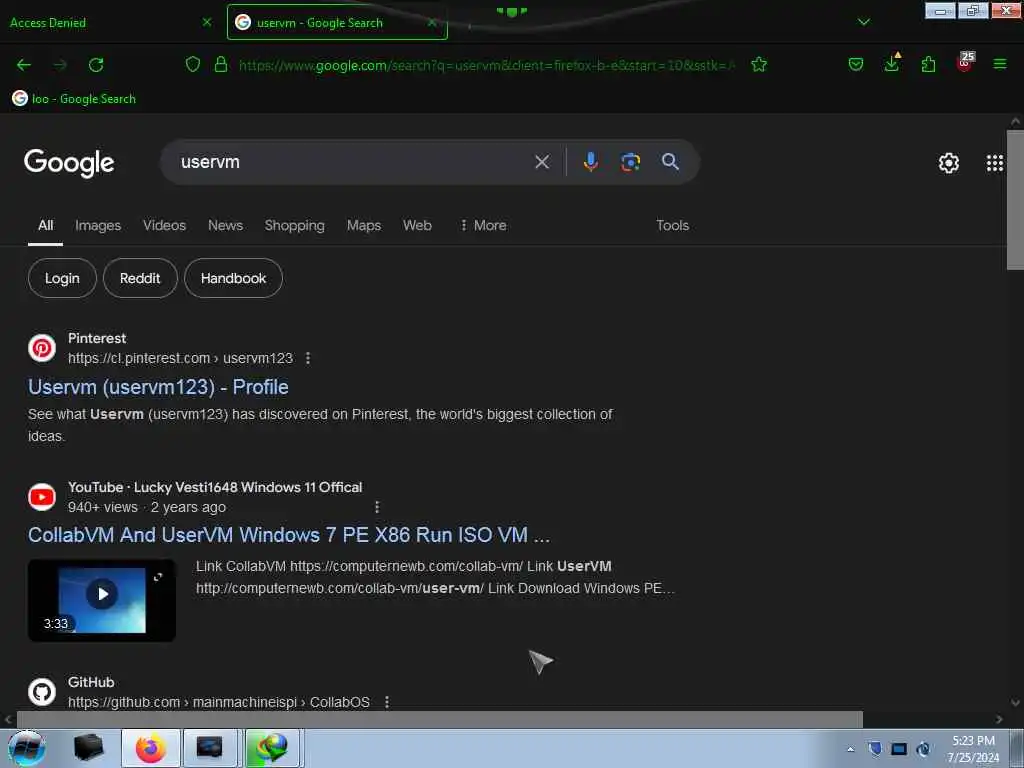Open options for GitHub result

(x=387, y=702)
